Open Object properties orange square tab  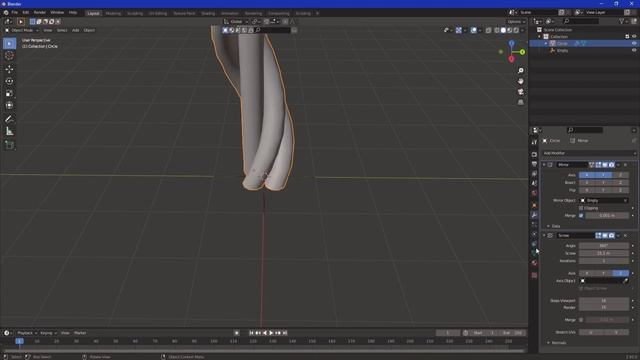[x=534, y=205]
